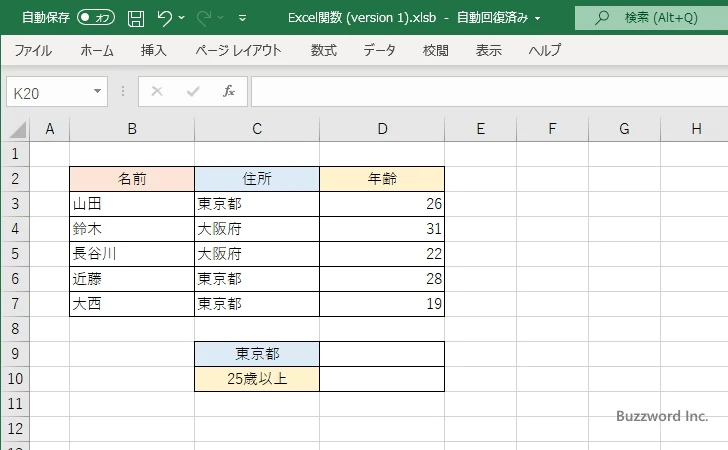Image resolution: width=728 pixels, height=450 pixels.
Task: Click the formula bar Cancel X icon
Action: point(157,91)
